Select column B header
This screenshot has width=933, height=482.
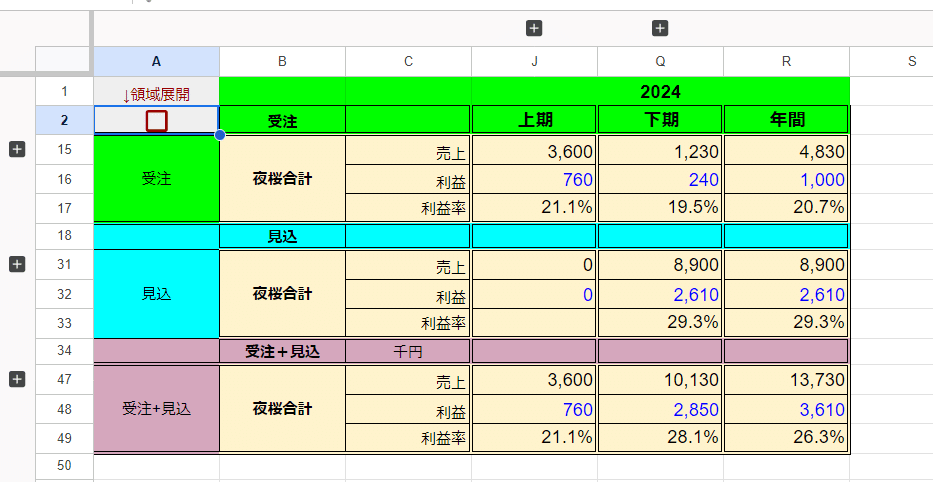(x=282, y=61)
